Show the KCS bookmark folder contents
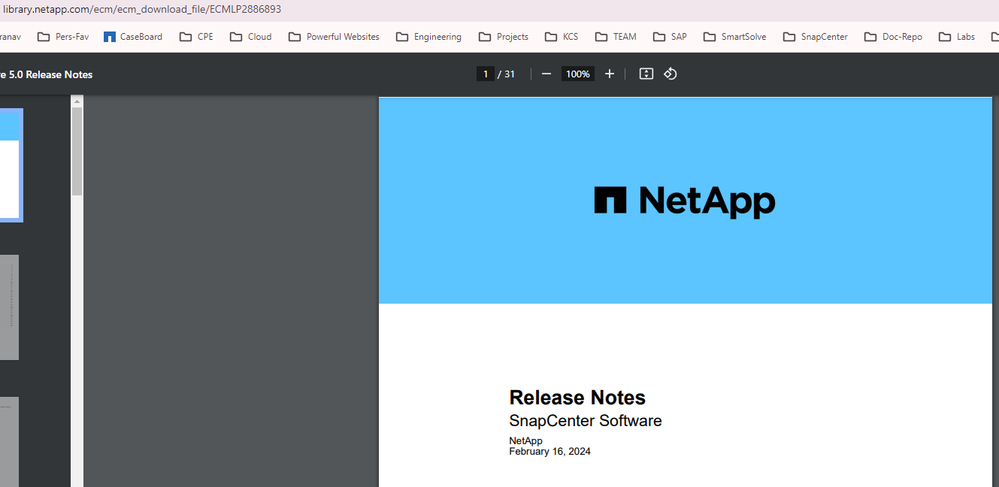Image resolution: width=999 pixels, height=487 pixels. (x=561, y=37)
